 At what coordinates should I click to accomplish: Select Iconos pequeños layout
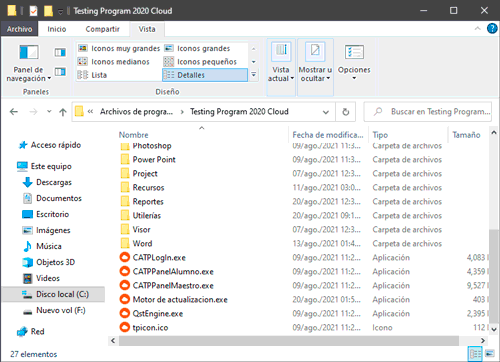point(200,62)
